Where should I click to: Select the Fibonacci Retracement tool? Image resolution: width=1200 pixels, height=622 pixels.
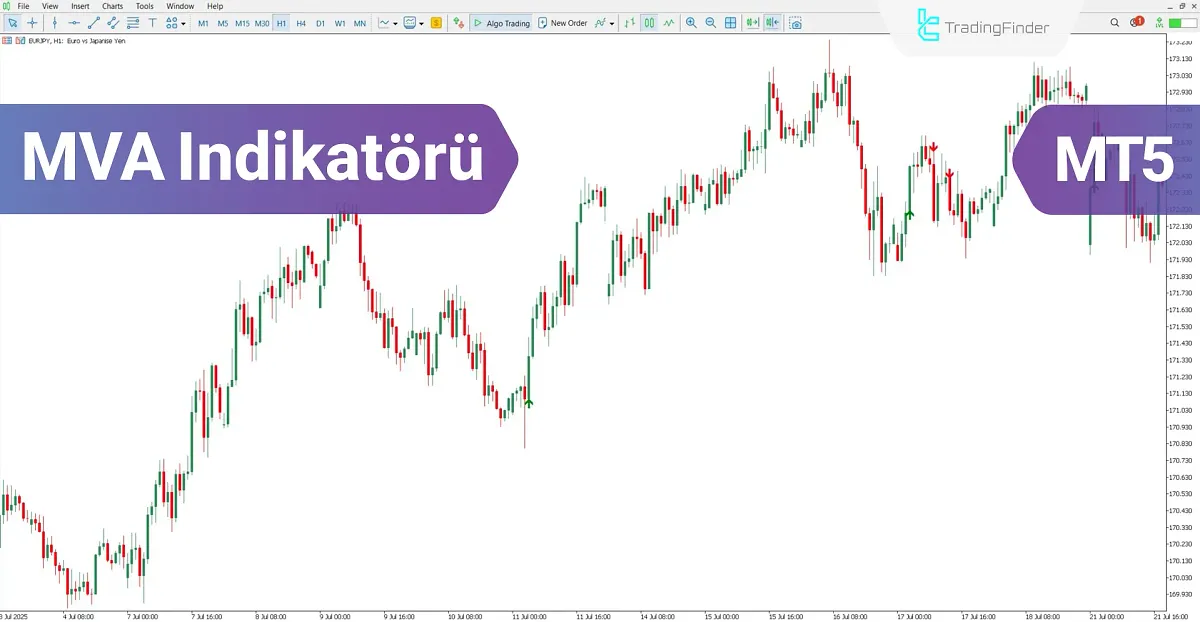click(132, 22)
